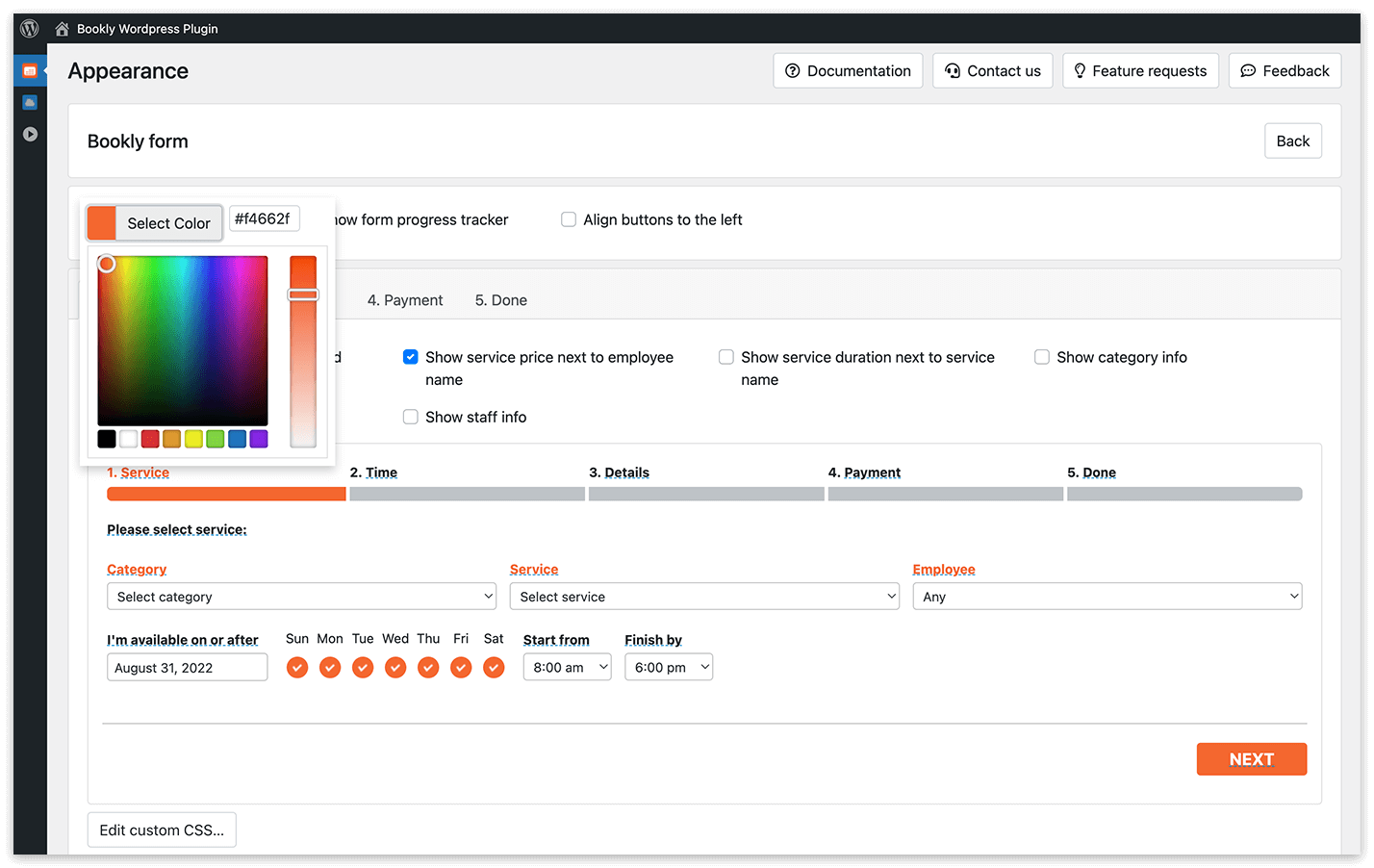
Task: Click the Back button
Action: [1293, 141]
